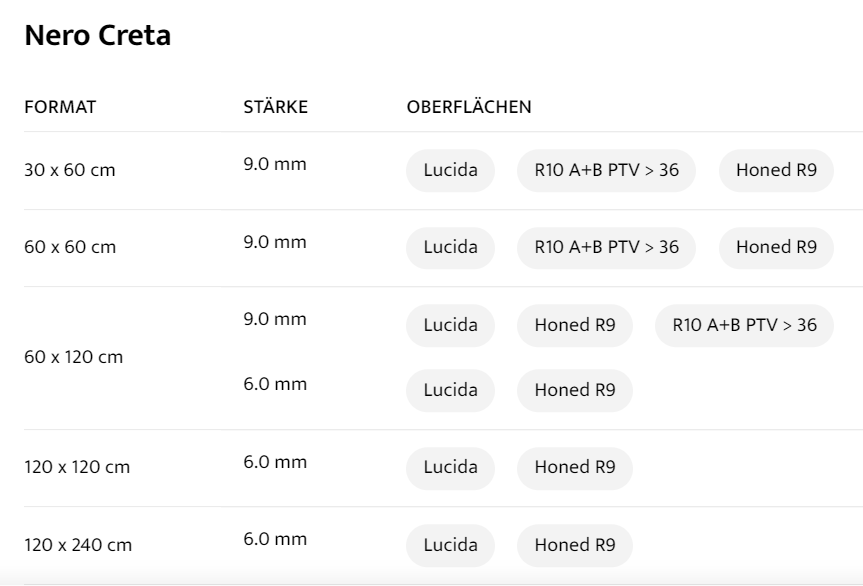Viewport: 863px width, 586px height.
Task: Select Honed R9 for 60 x 120 cm 9.0 mm
Action: (574, 325)
